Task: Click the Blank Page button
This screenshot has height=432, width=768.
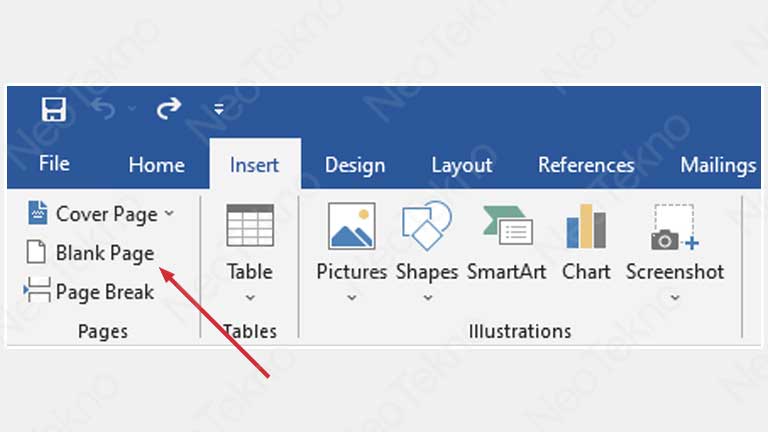Action: [x=91, y=253]
